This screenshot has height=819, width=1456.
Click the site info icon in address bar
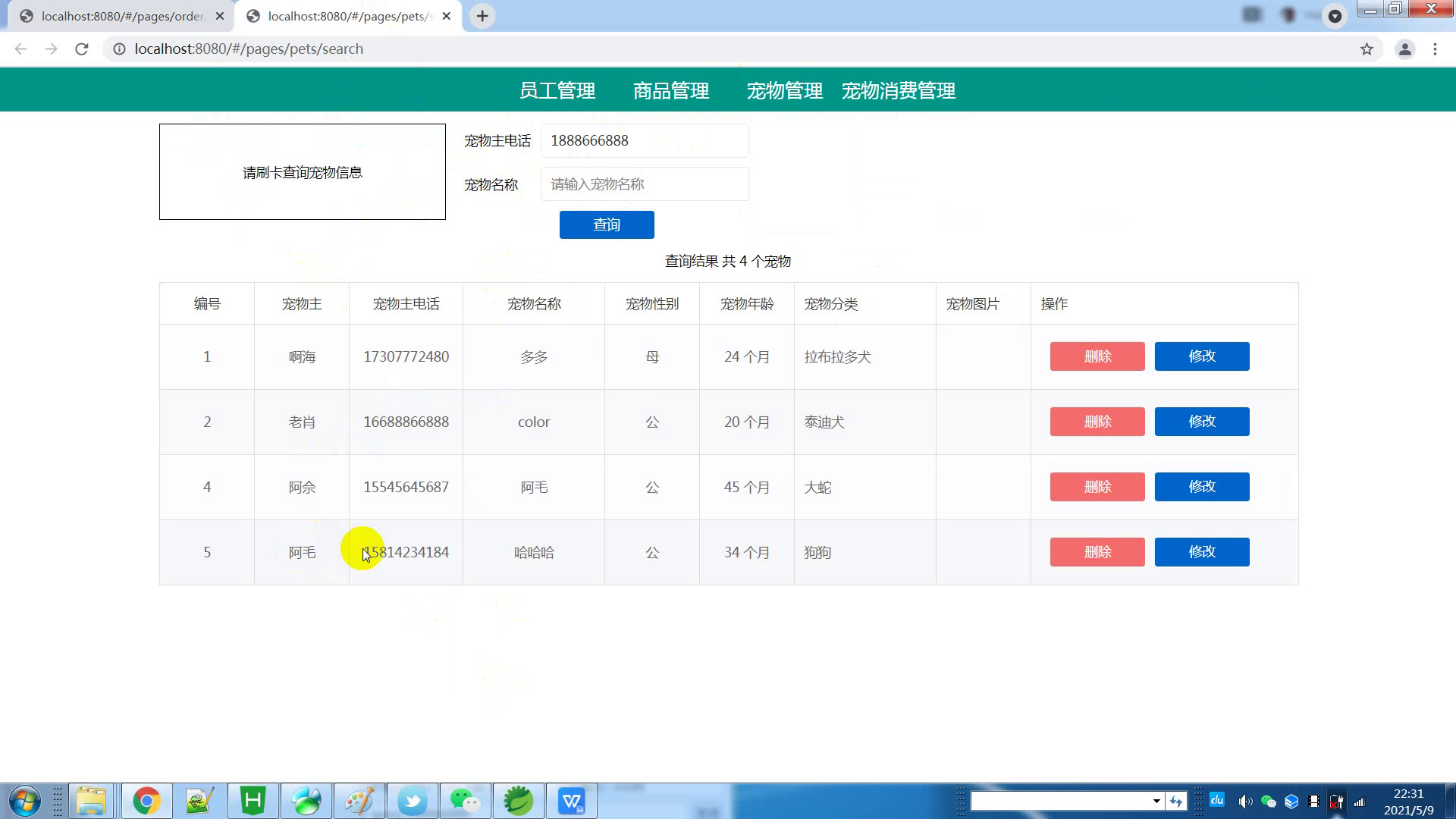(119, 49)
